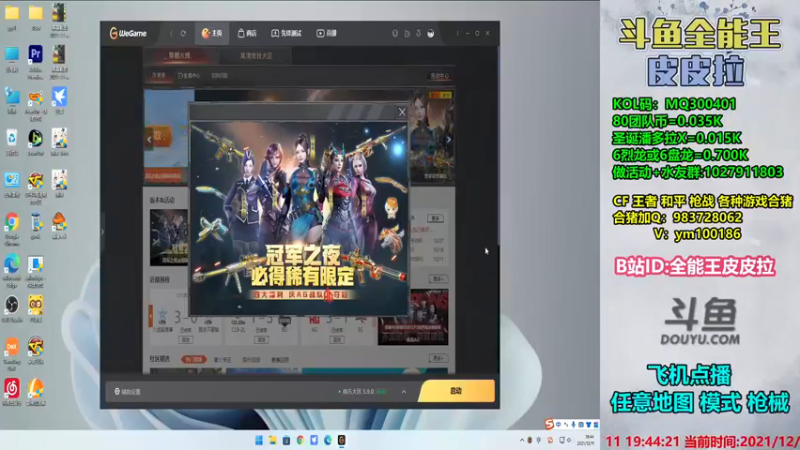The image size is (800, 450).
Task: Open the 版本活动 thumbnail image
Action: [x=169, y=237]
